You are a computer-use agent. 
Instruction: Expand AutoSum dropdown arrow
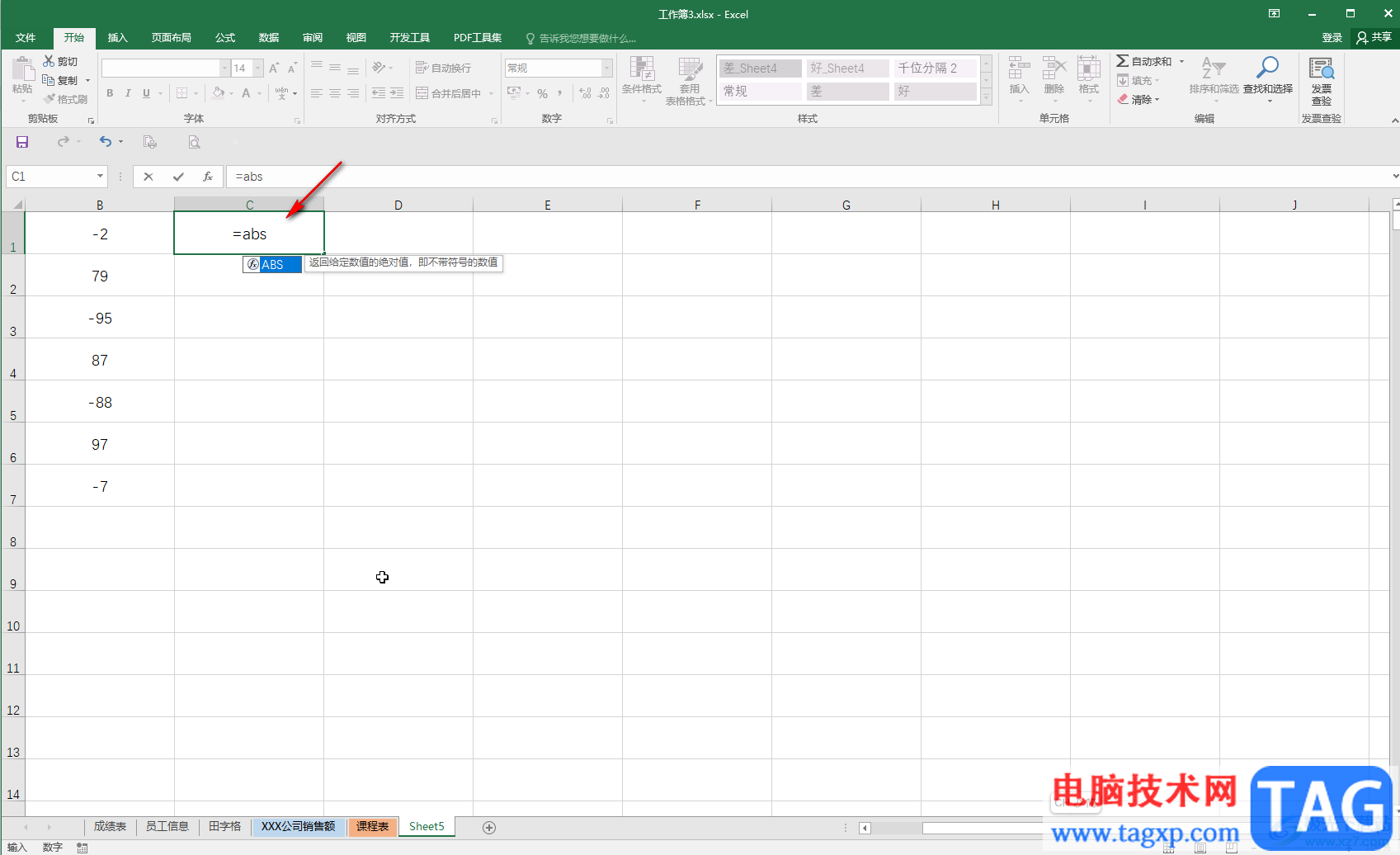coord(1181,61)
